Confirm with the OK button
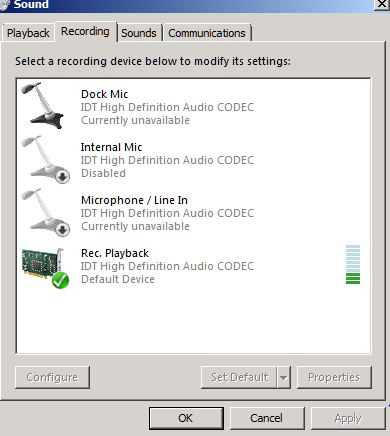The height and width of the screenshot is (436, 390). [186, 418]
